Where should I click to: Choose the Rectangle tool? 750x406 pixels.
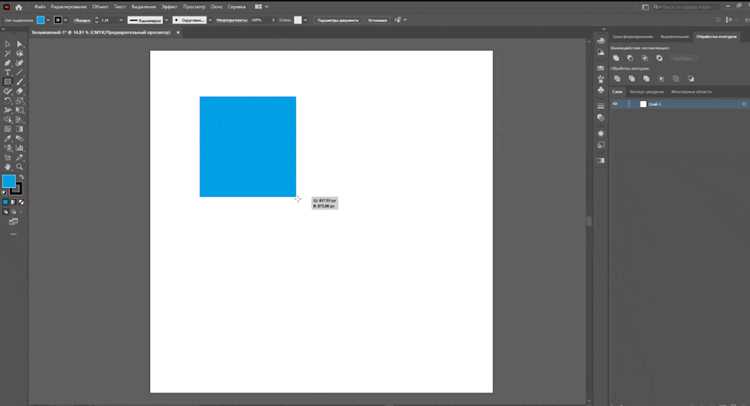[x=8, y=82]
